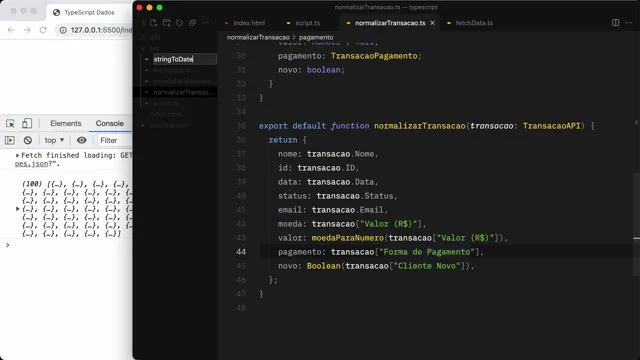Open the oes.json link in console

pyautogui.click(x=31, y=164)
